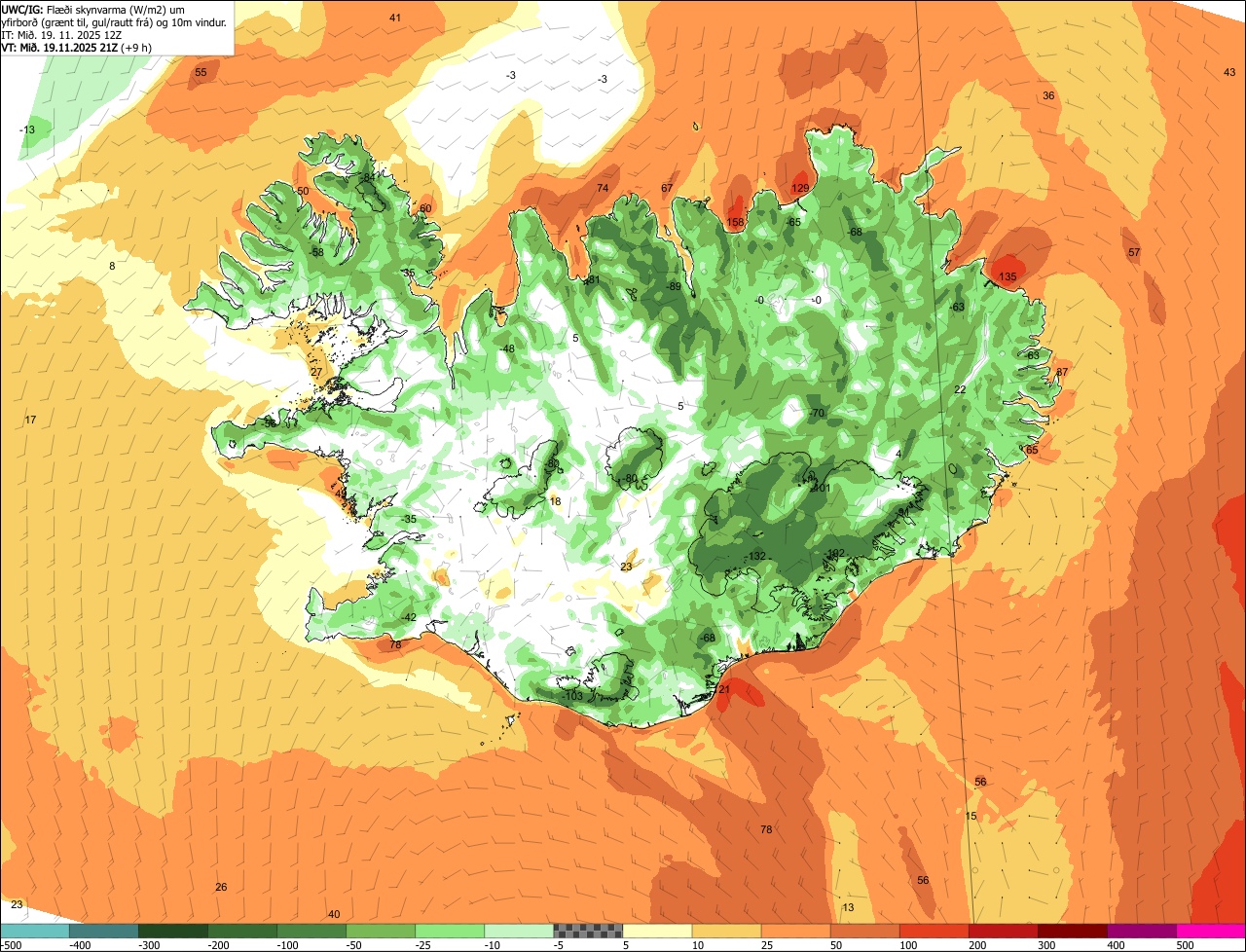Click the value '36' in the northeast sea

tap(1048, 95)
